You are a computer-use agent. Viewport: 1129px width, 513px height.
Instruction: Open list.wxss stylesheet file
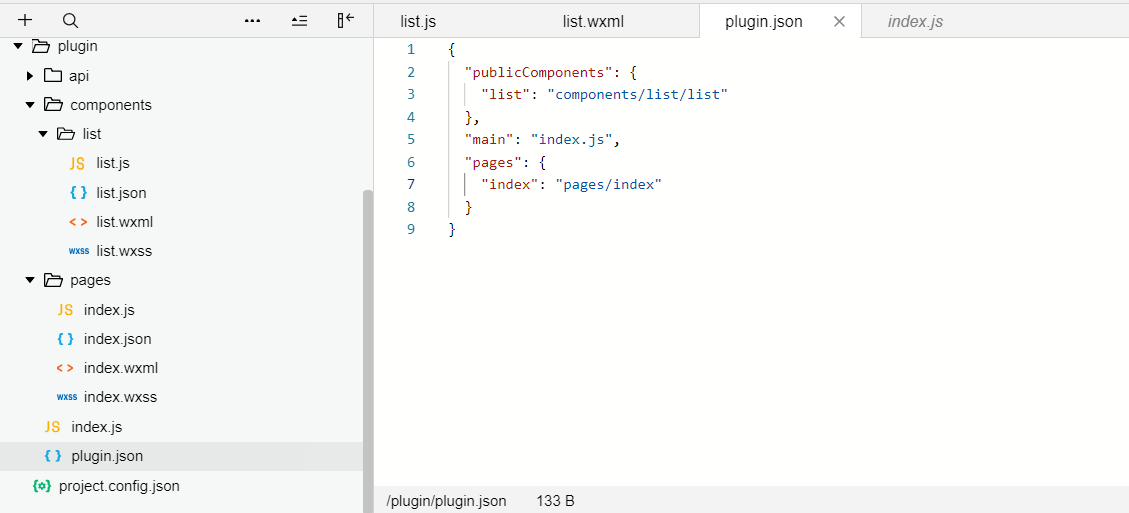(124, 251)
